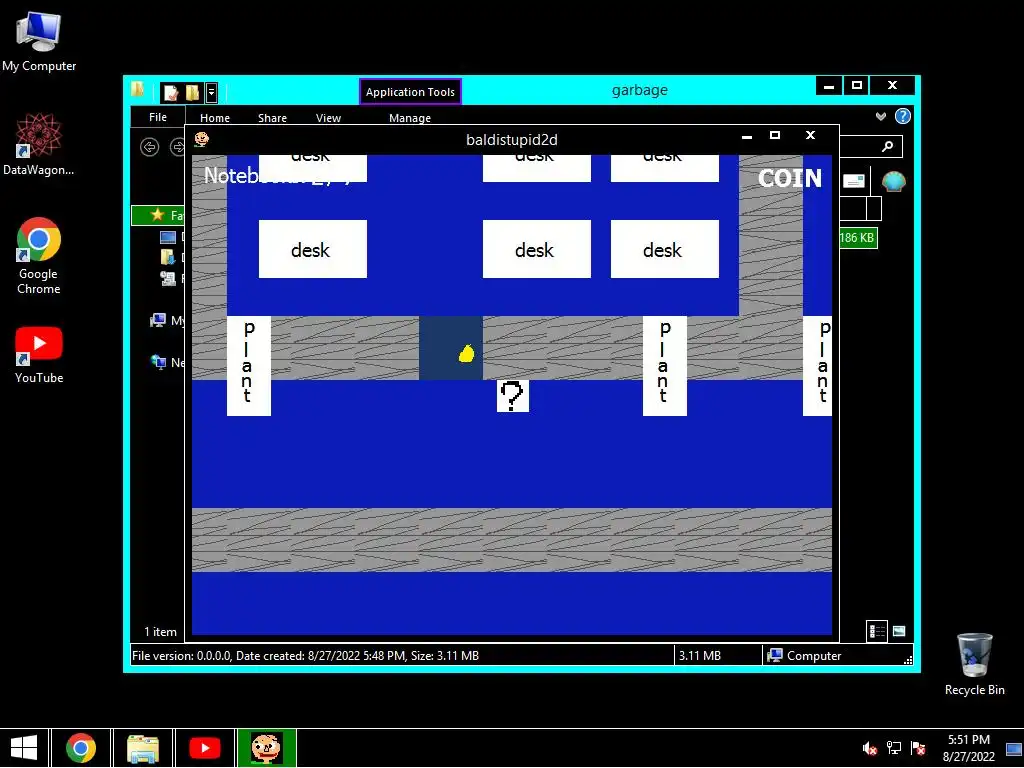Click the muted volume tray icon

(869, 748)
